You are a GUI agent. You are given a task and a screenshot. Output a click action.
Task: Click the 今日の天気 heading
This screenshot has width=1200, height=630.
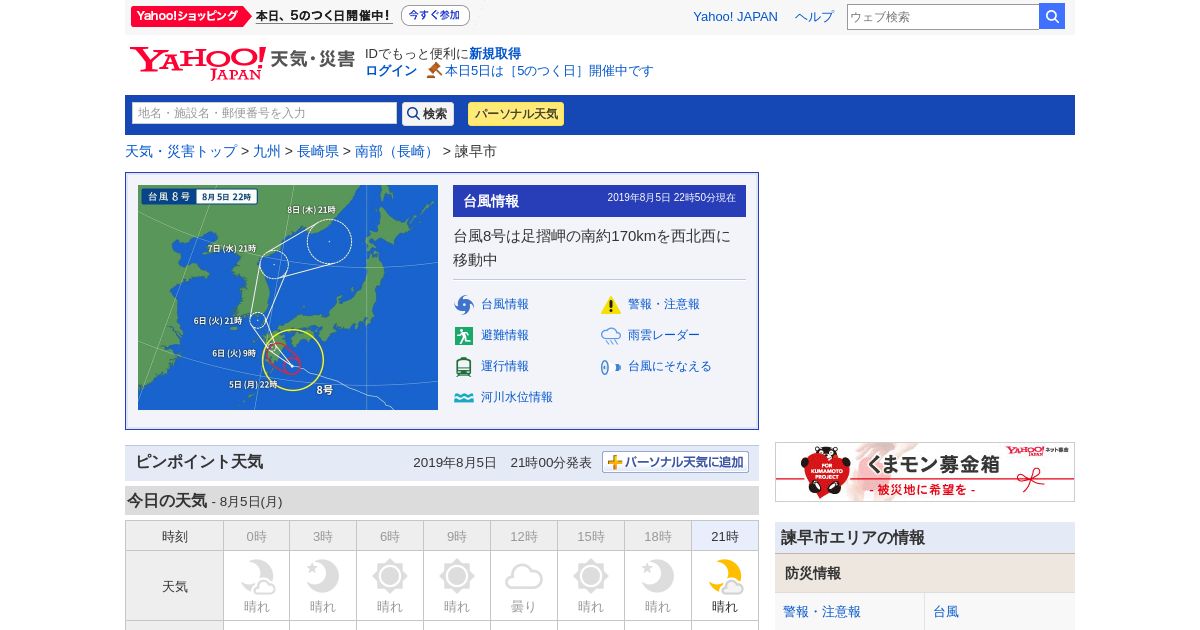[167, 501]
